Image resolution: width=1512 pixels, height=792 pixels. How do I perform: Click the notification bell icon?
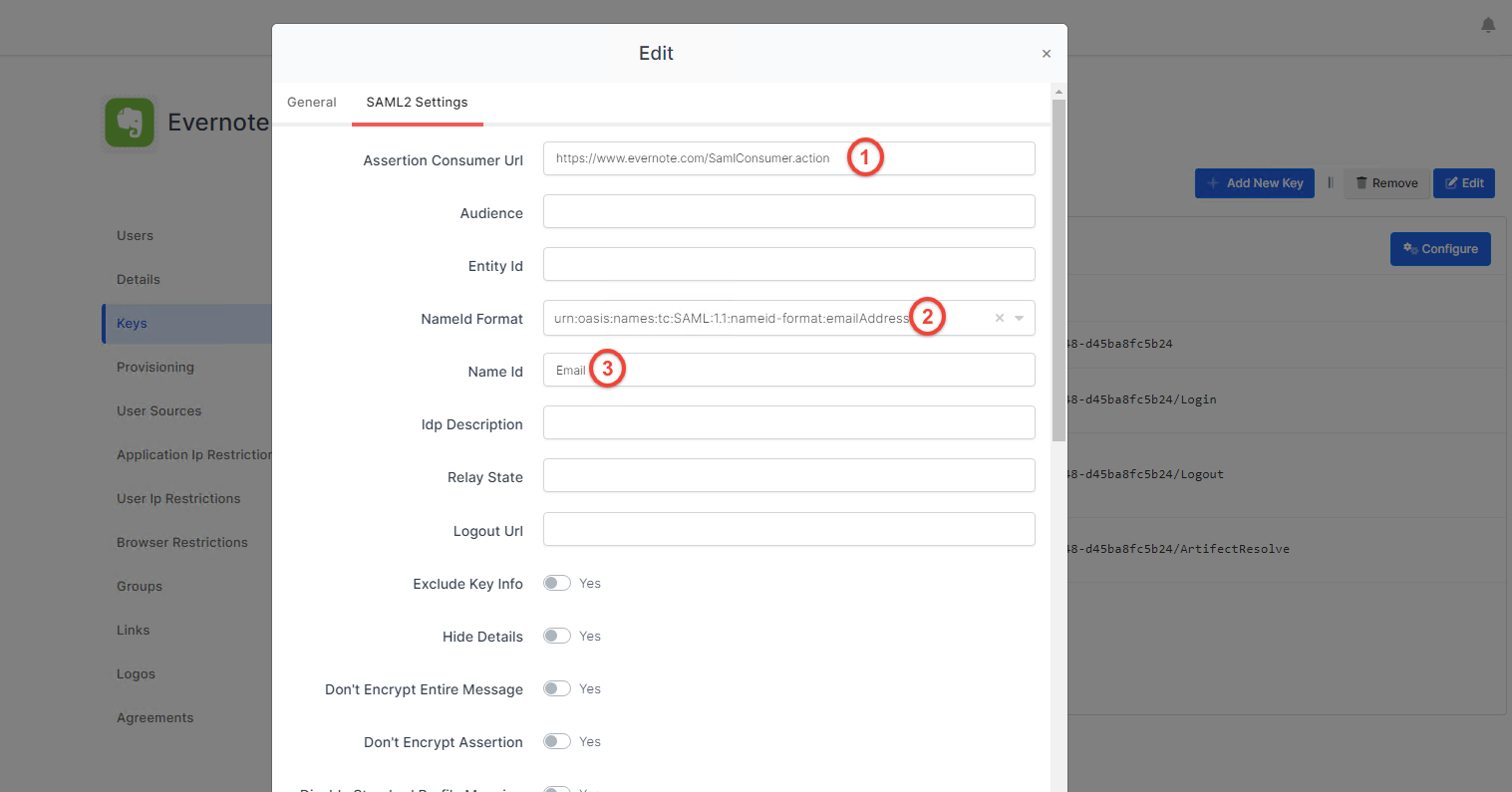coord(1487,26)
